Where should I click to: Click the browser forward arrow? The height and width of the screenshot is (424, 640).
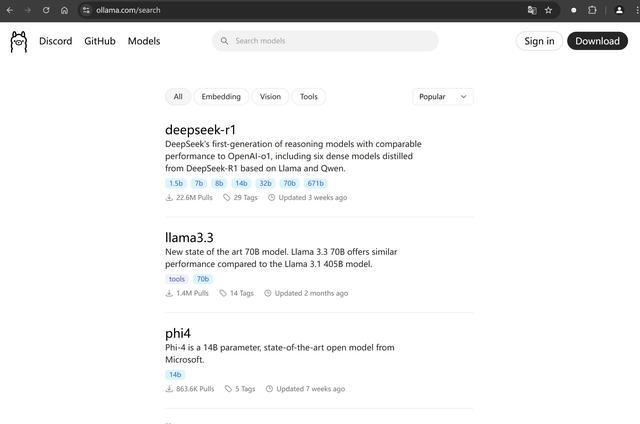[x=28, y=10]
